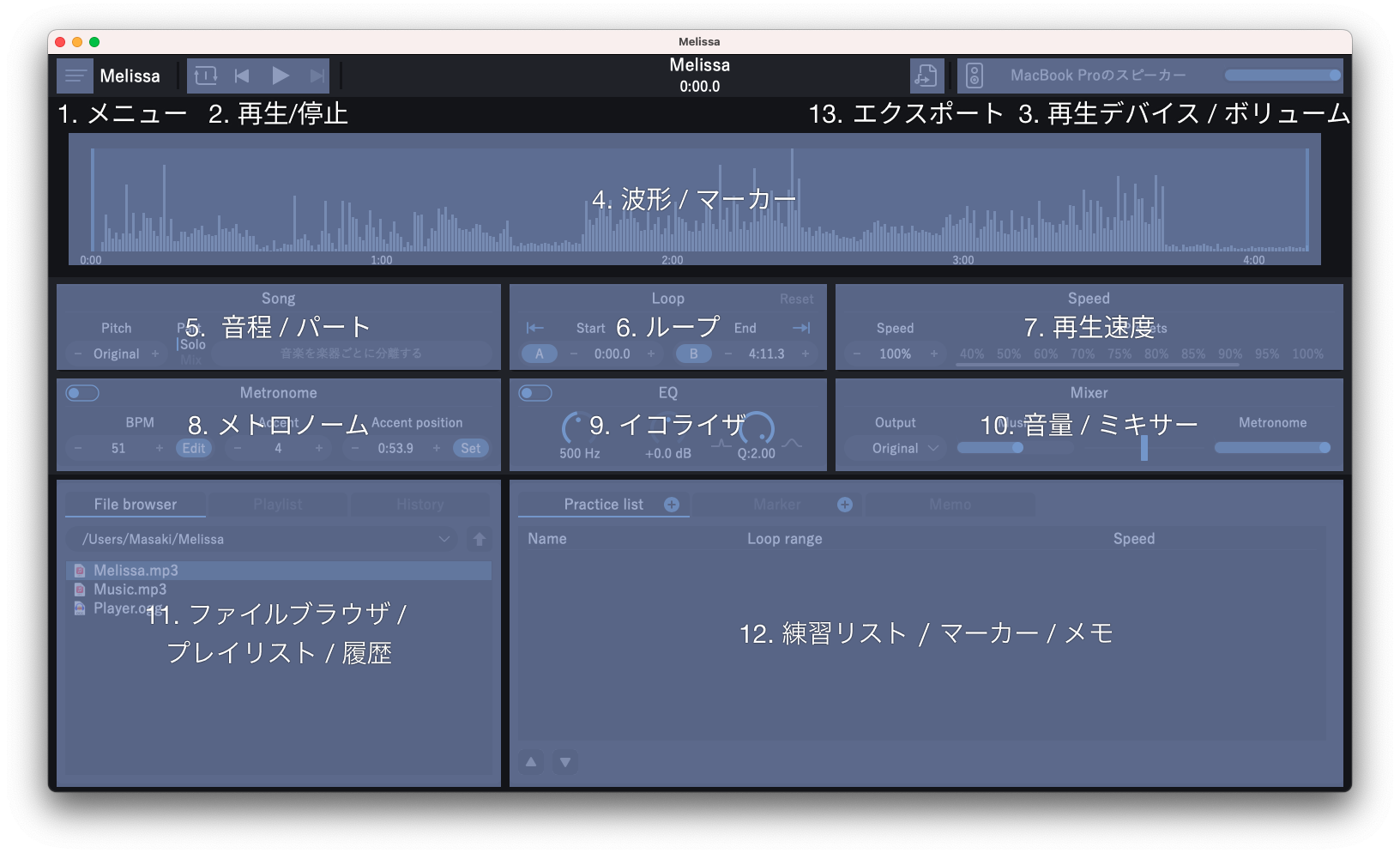Move accent position earlier with minus
The height and width of the screenshot is (853, 1400).
[355, 448]
